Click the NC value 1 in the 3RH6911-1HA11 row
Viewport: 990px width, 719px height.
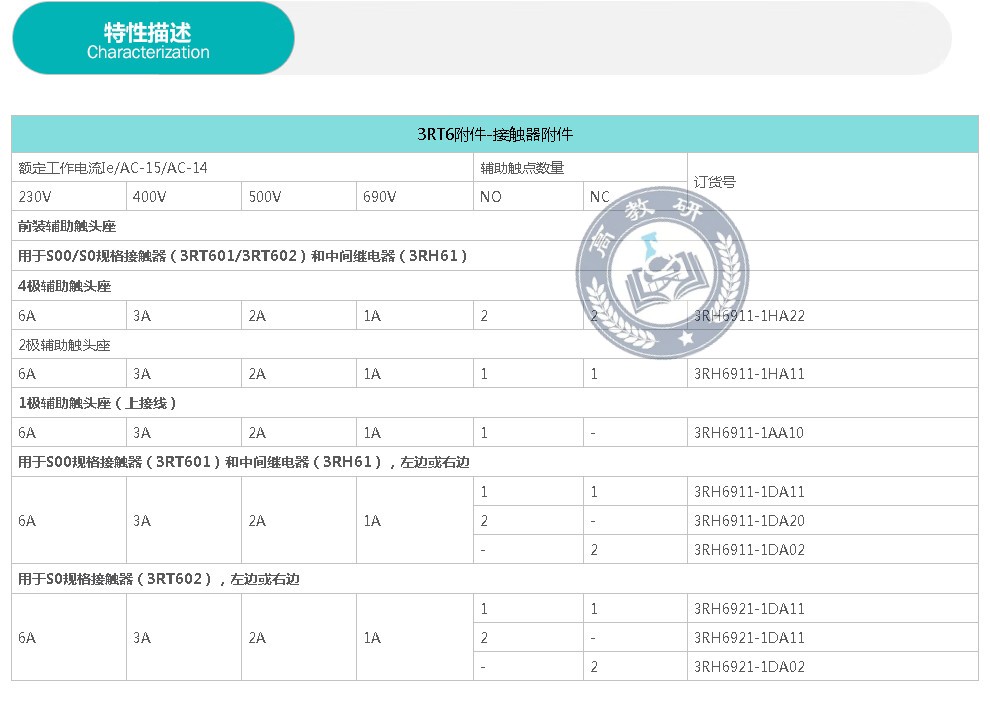tap(594, 374)
